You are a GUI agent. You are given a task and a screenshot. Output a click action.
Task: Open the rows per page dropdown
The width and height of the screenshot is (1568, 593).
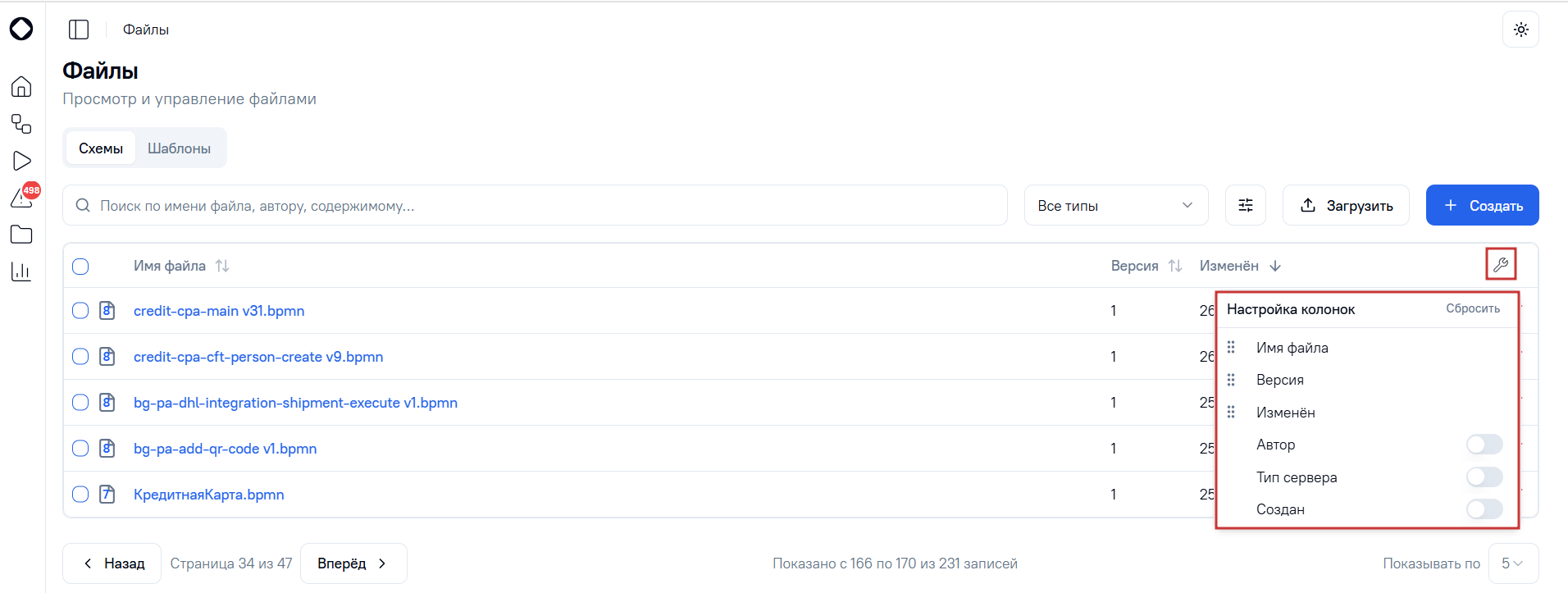tap(1513, 563)
